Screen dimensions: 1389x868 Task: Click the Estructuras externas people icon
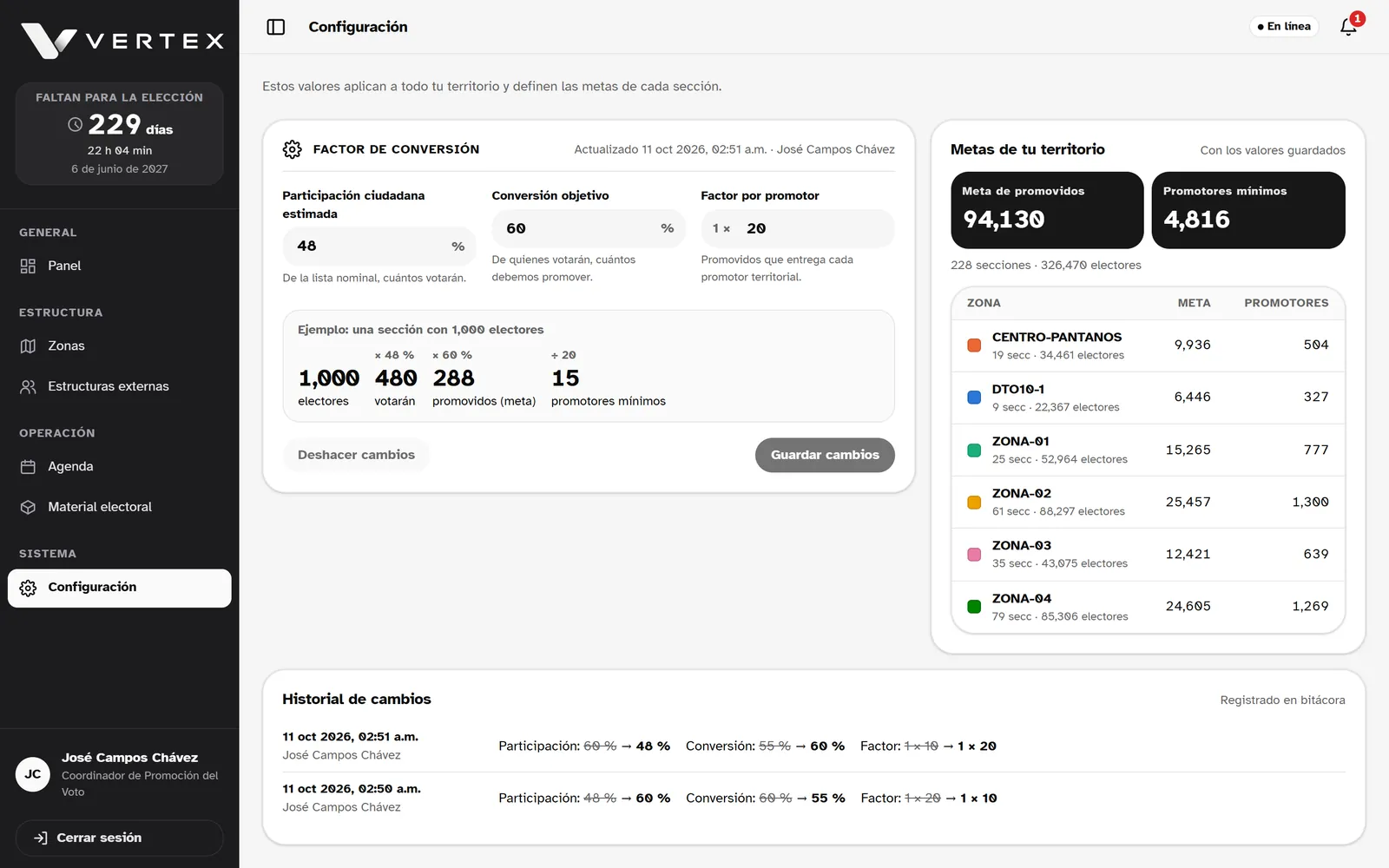click(28, 386)
